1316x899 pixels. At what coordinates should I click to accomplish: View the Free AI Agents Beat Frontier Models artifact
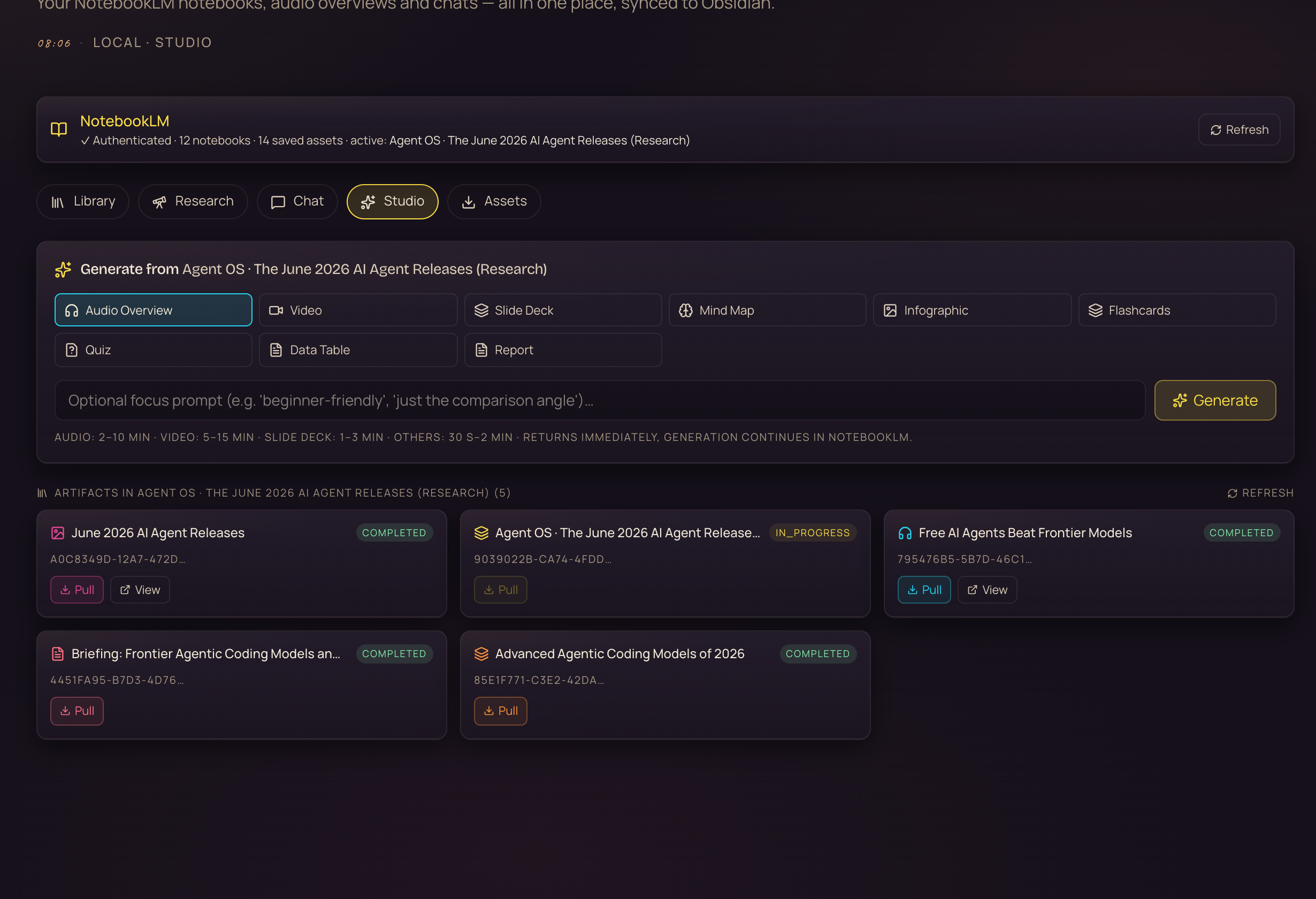pyautogui.click(x=987, y=589)
